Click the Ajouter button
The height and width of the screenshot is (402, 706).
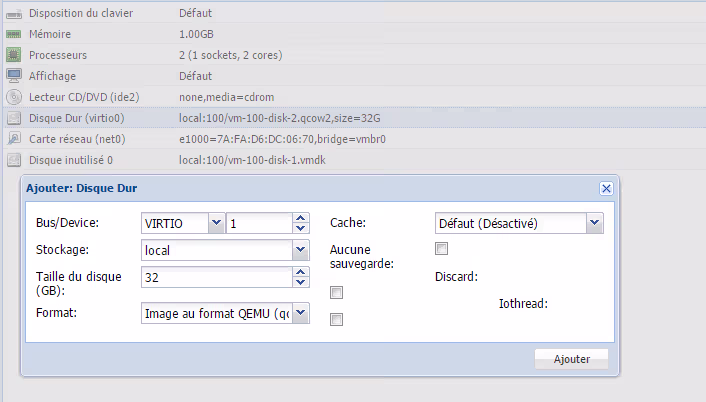tap(571, 359)
